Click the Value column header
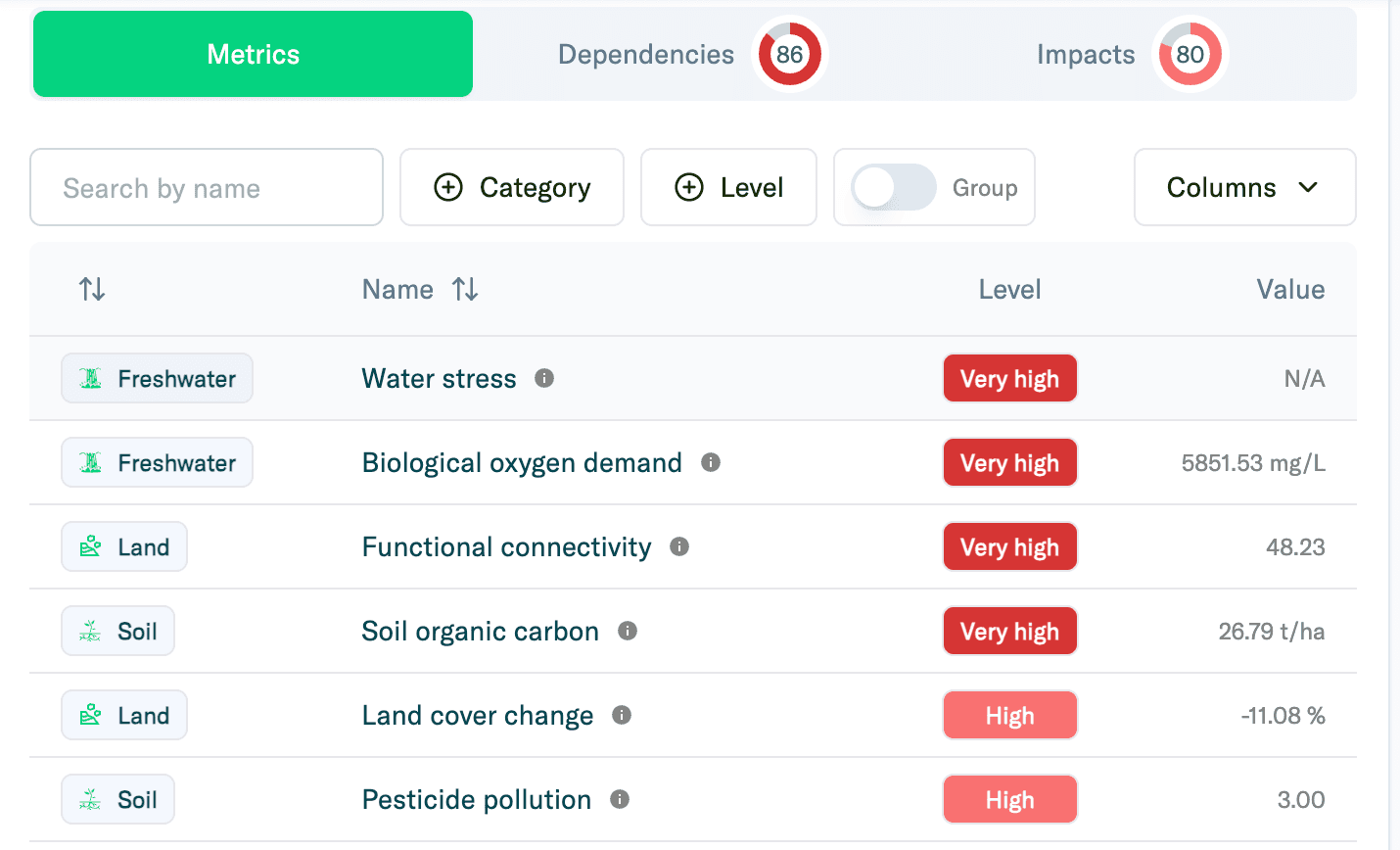This screenshot has width=1400, height=850. [x=1290, y=289]
